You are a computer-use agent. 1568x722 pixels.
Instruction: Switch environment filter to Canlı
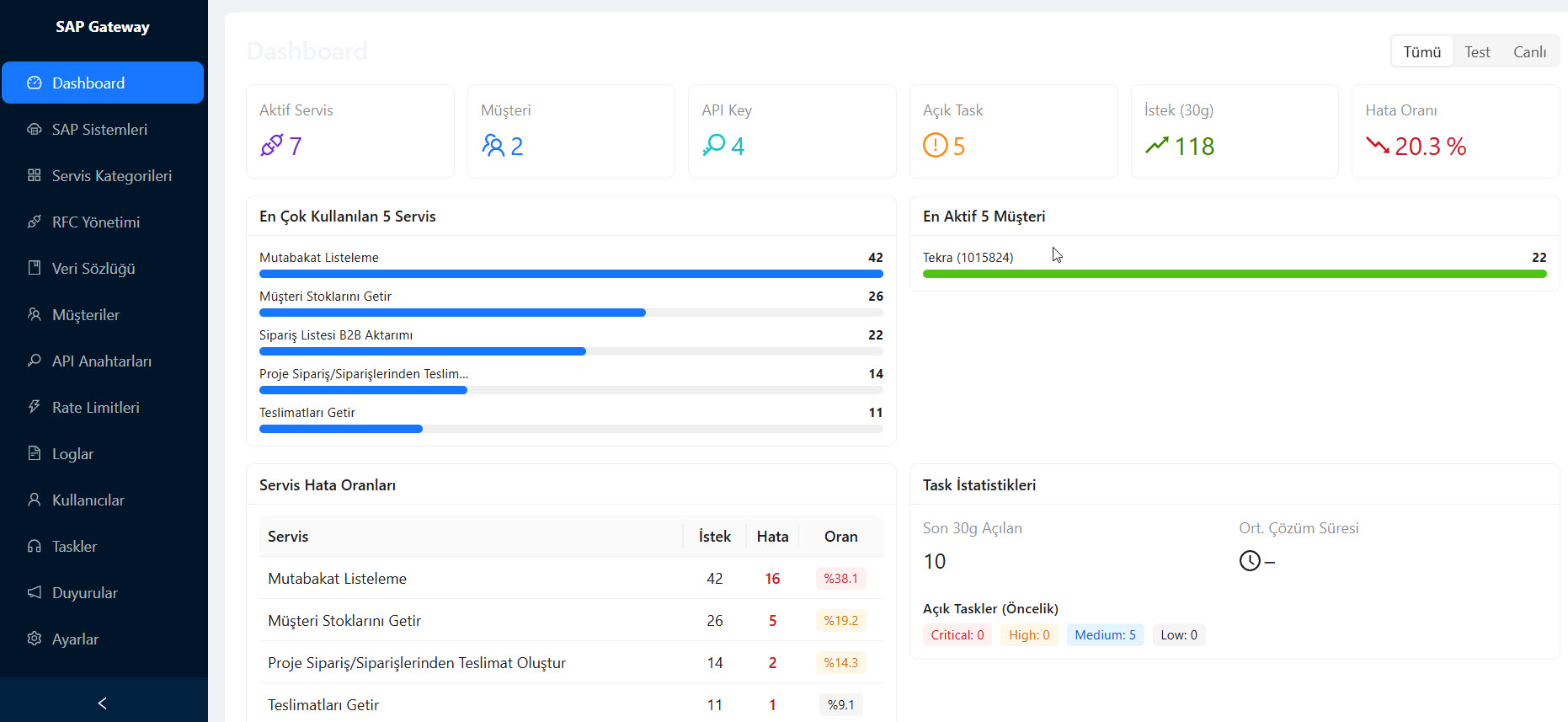(1529, 51)
